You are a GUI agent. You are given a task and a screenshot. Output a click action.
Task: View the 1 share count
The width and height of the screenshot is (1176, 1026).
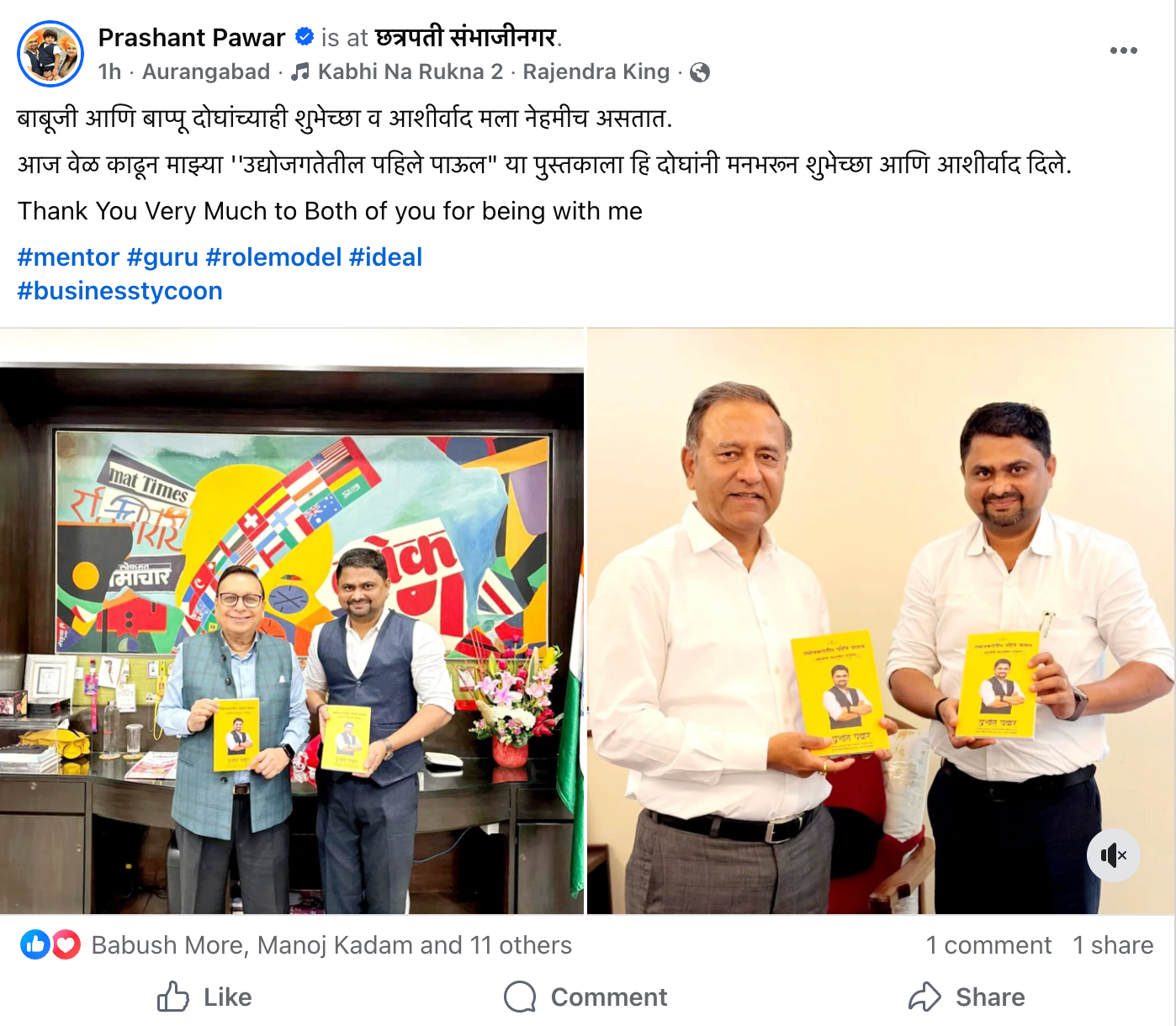1113,945
